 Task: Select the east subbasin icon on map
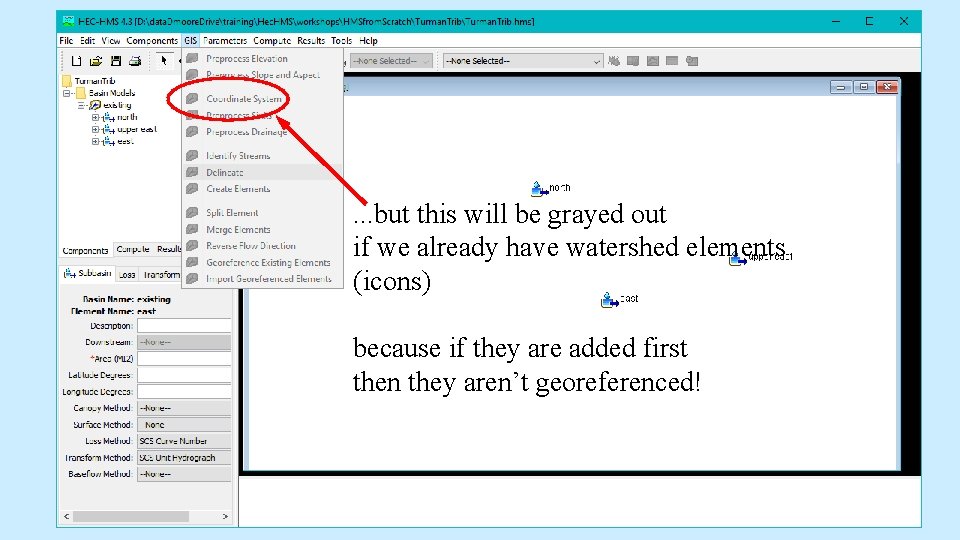609,299
